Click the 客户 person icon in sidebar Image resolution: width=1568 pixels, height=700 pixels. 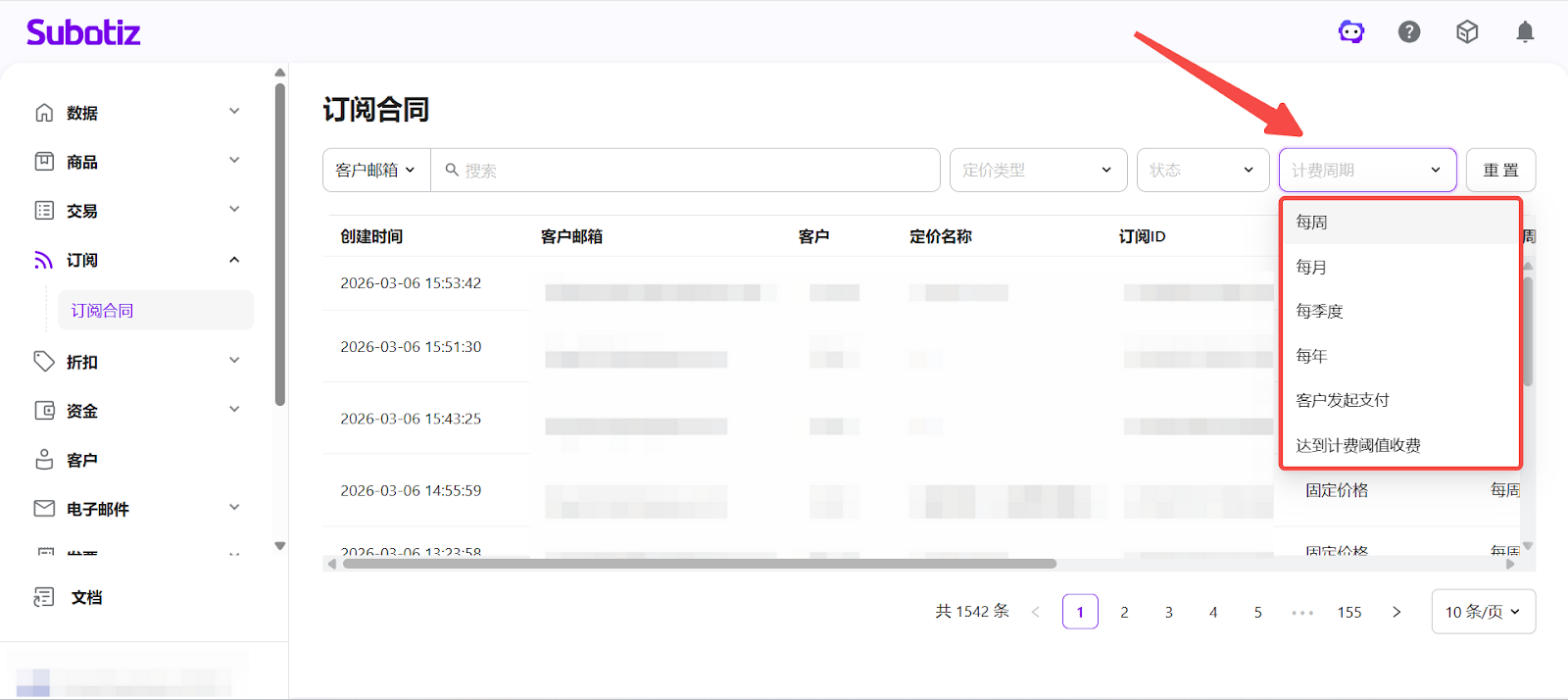pyautogui.click(x=44, y=460)
